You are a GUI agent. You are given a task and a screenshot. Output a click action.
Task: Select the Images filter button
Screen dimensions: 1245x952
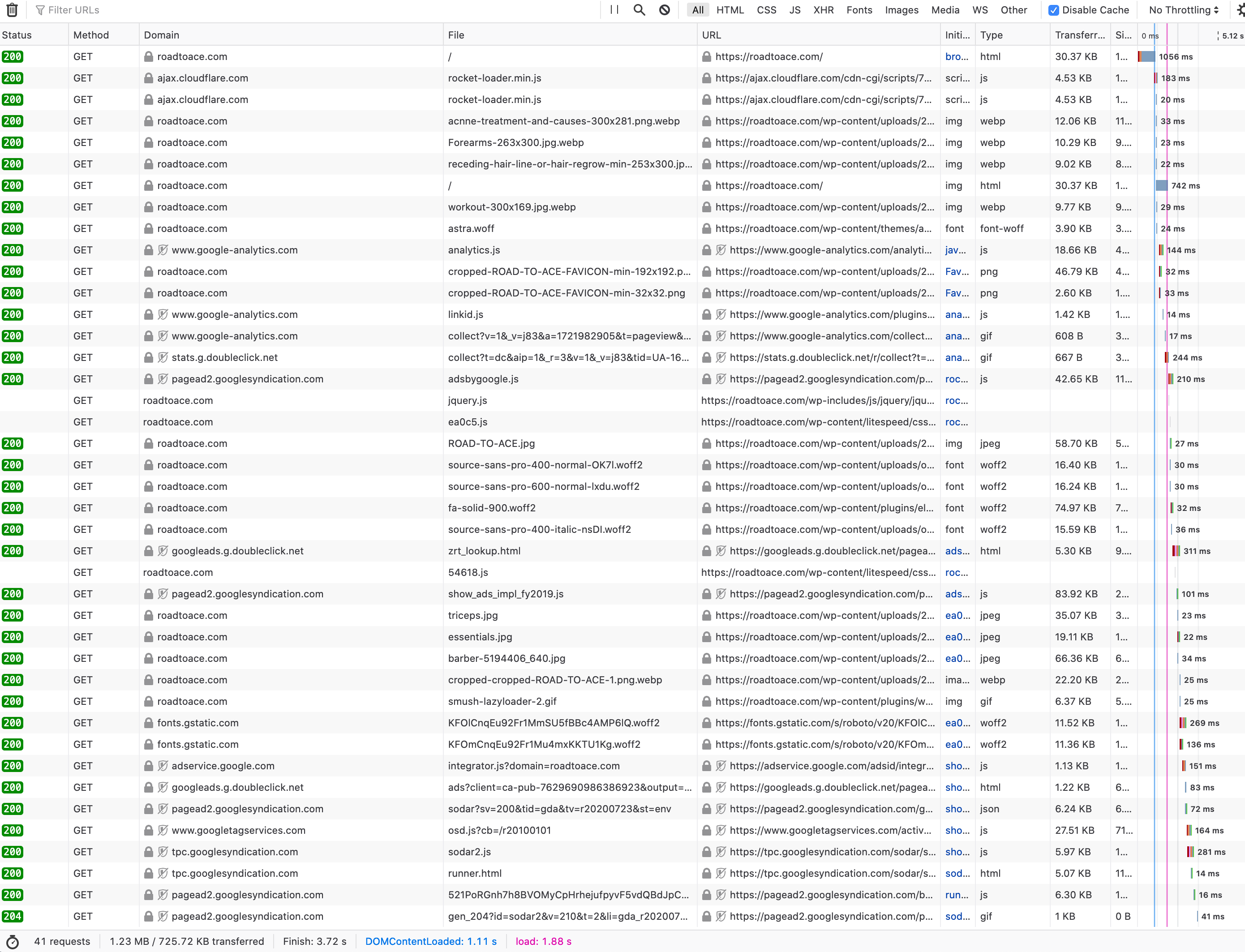point(902,10)
